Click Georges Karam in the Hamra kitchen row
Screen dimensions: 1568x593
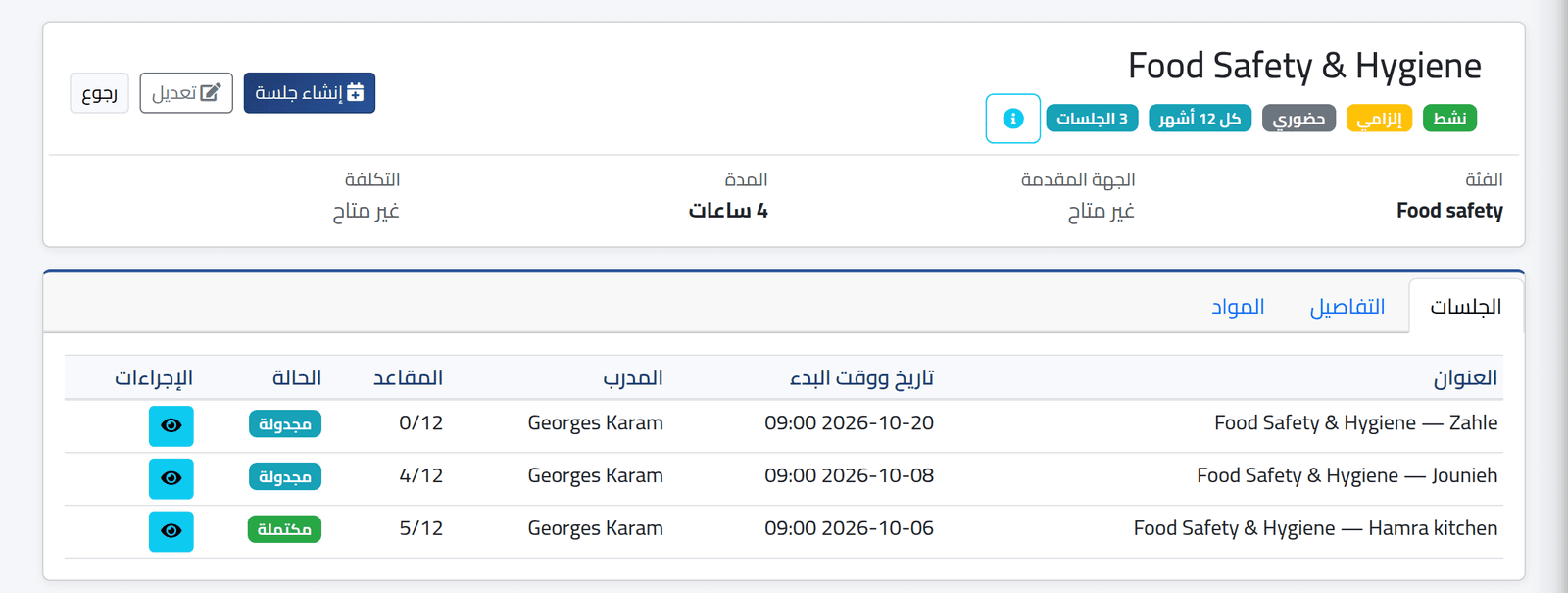click(x=596, y=529)
